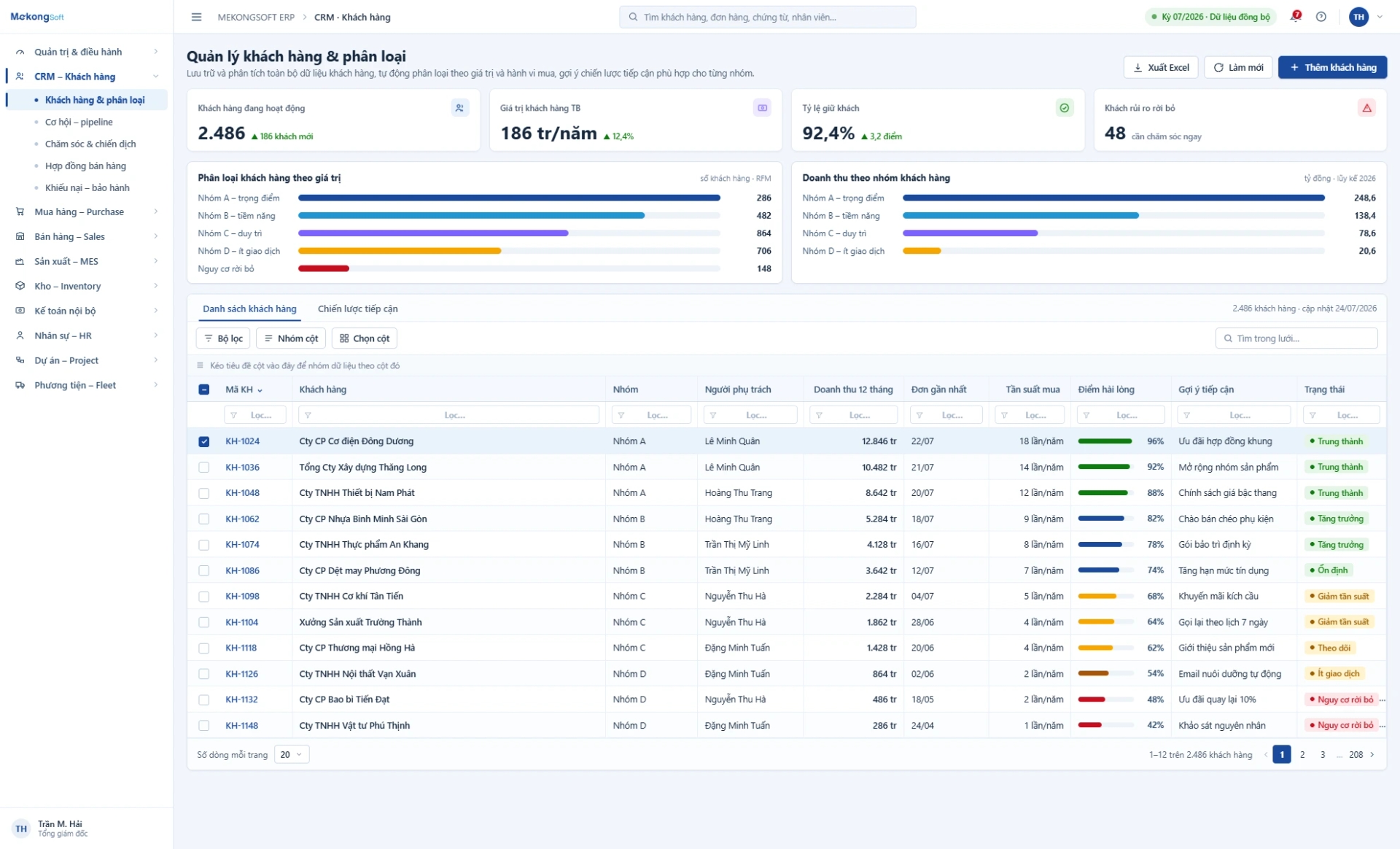1400x849 pixels.
Task: Click the Dự án – Project icon
Action: pos(20,360)
